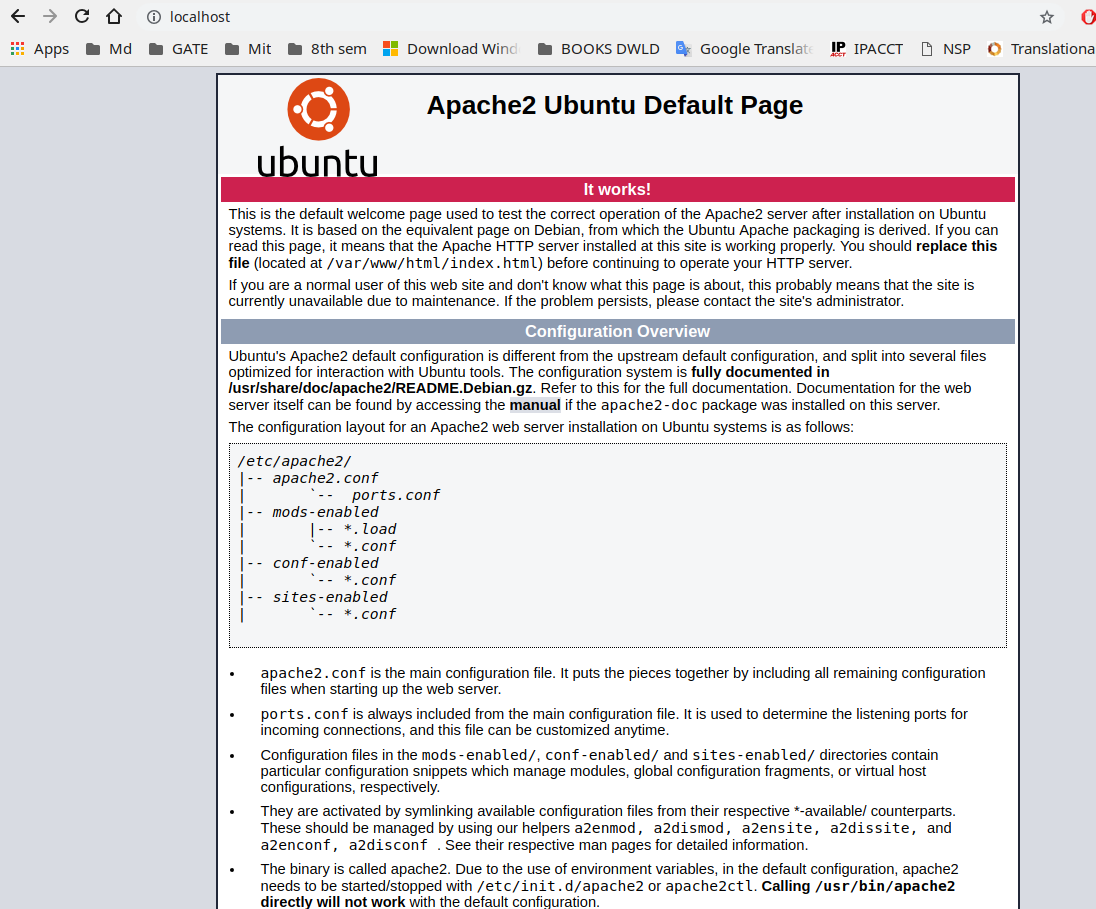
Task: Click the /usr/share/doc/apache2/README.Debian.gz text
Action: (x=380, y=388)
